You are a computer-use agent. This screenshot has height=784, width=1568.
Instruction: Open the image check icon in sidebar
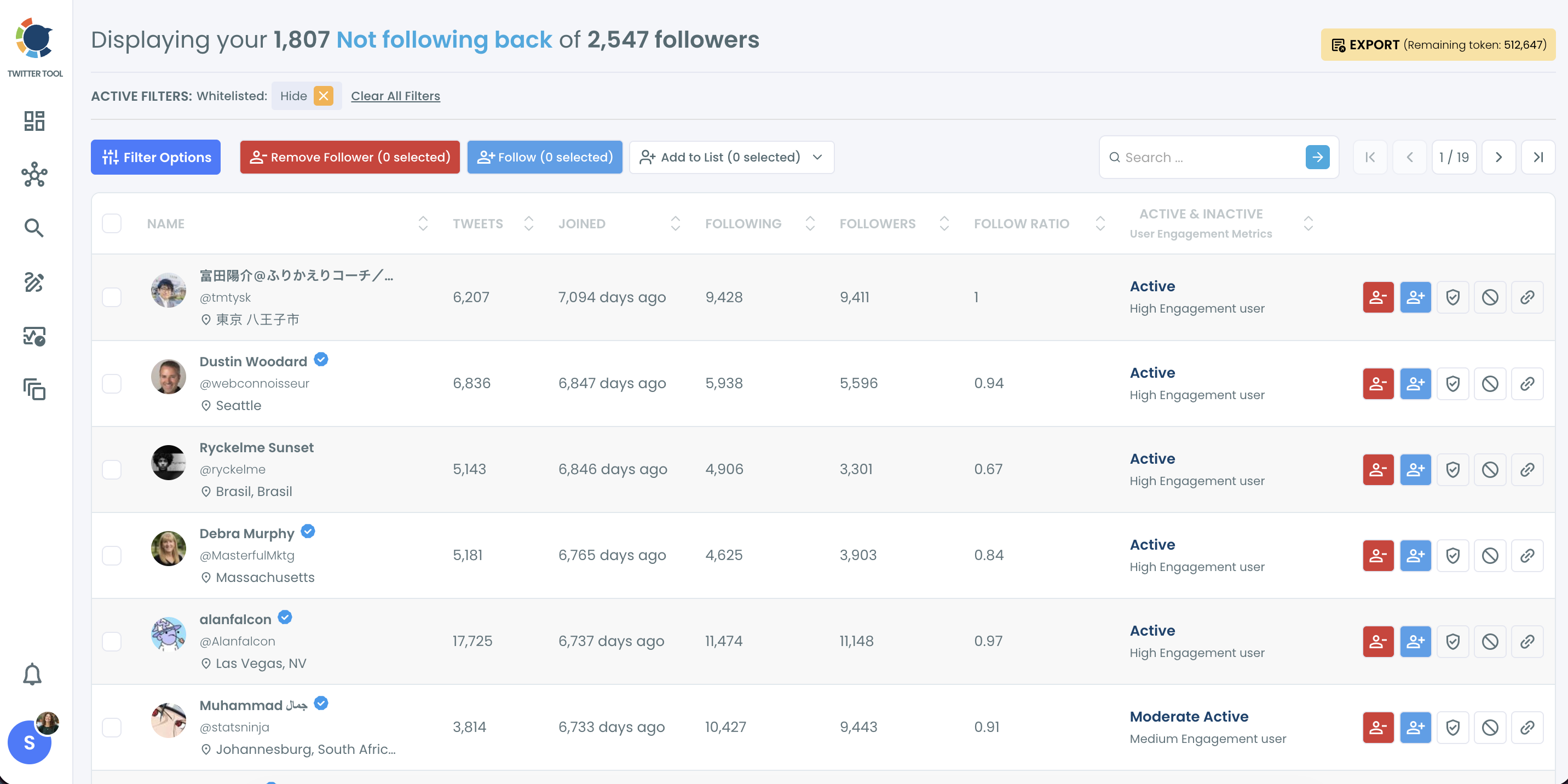pyautogui.click(x=34, y=336)
